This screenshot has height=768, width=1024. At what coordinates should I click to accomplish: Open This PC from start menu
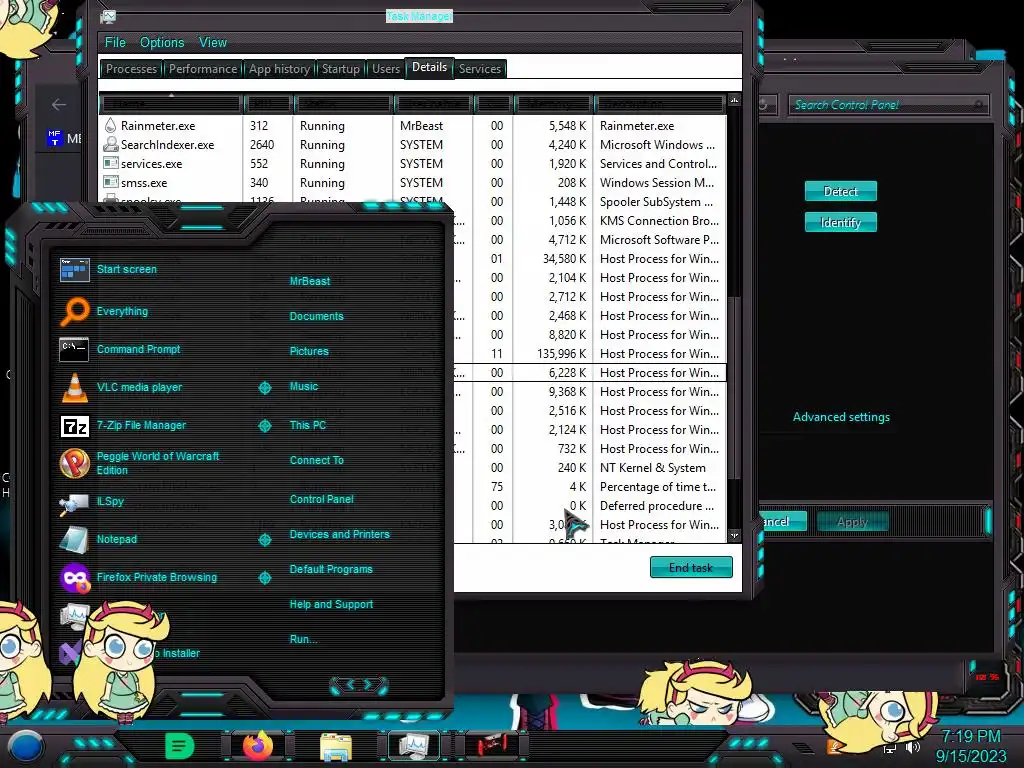(x=308, y=424)
